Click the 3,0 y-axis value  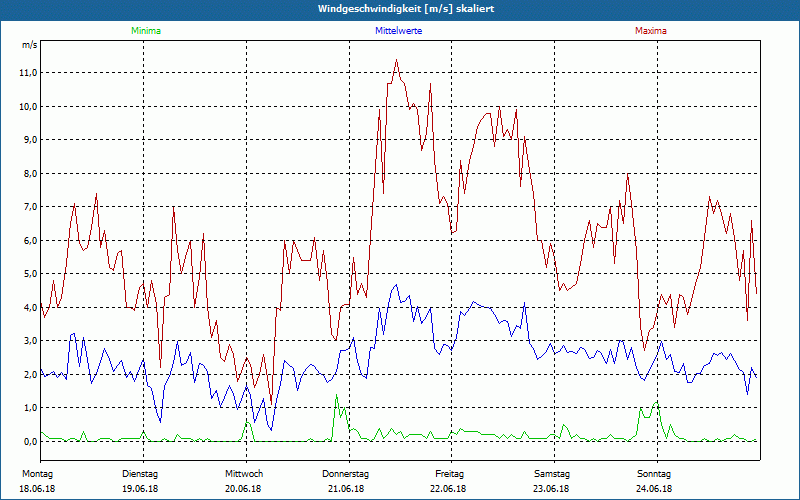point(31,341)
